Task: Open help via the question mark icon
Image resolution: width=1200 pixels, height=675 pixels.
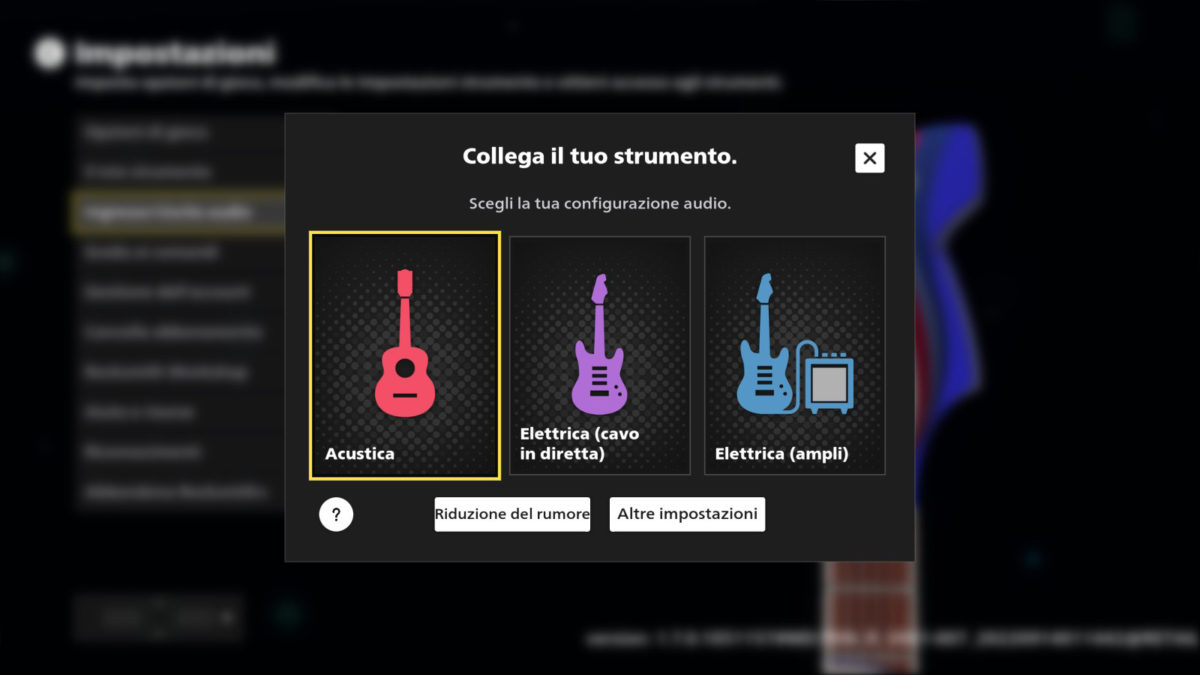Action: 336,515
